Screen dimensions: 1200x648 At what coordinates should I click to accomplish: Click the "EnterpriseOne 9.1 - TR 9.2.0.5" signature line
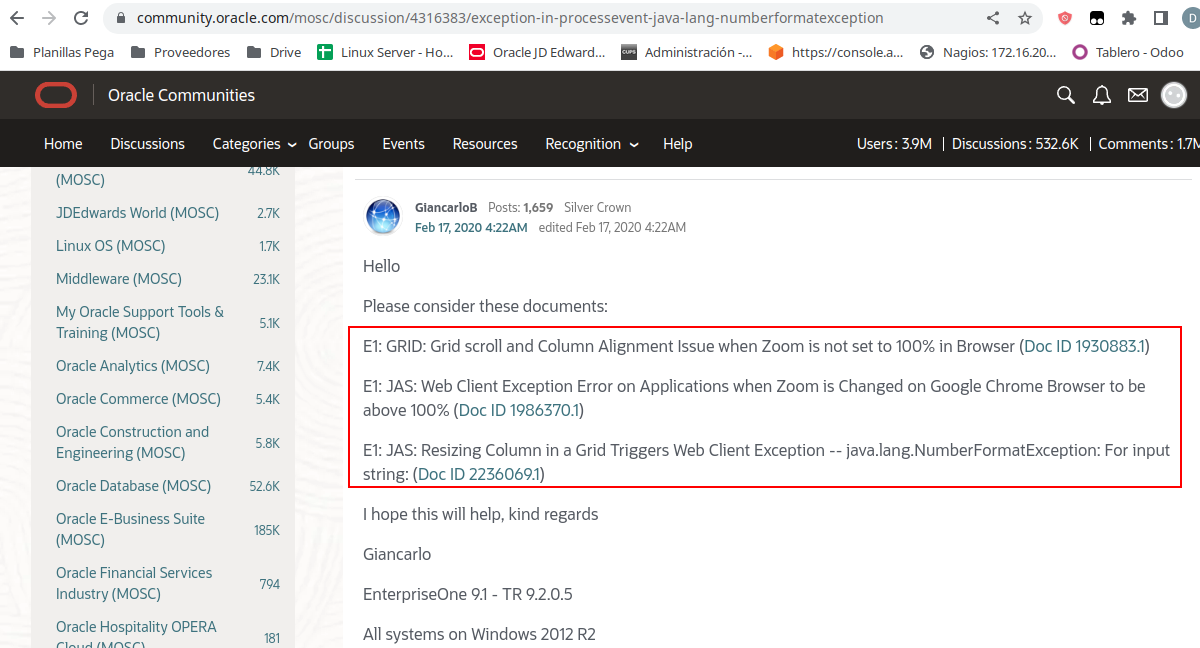[x=468, y=595]
